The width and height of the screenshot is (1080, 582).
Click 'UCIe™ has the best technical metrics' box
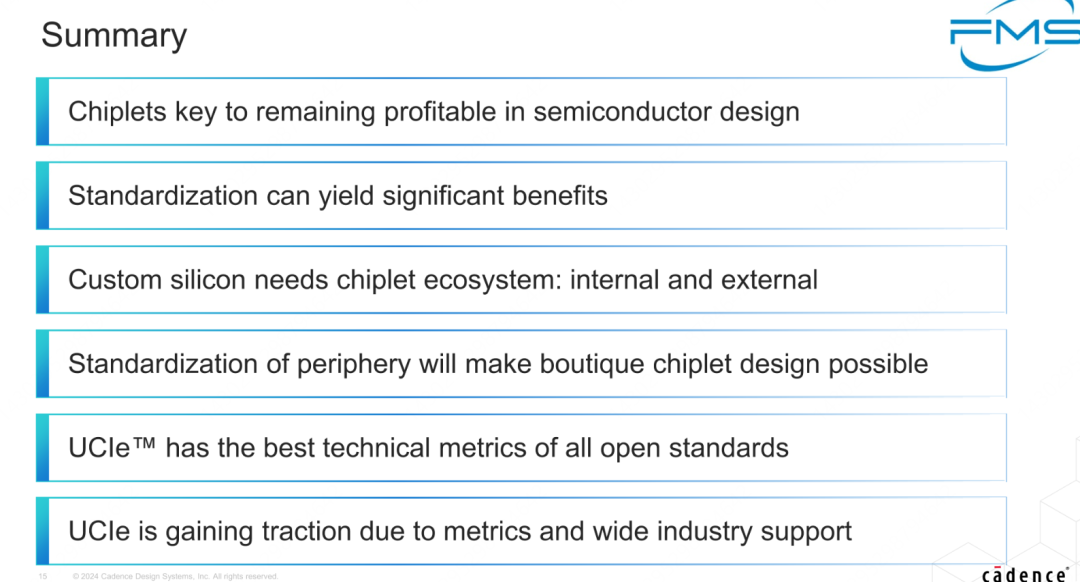point(521,448)
